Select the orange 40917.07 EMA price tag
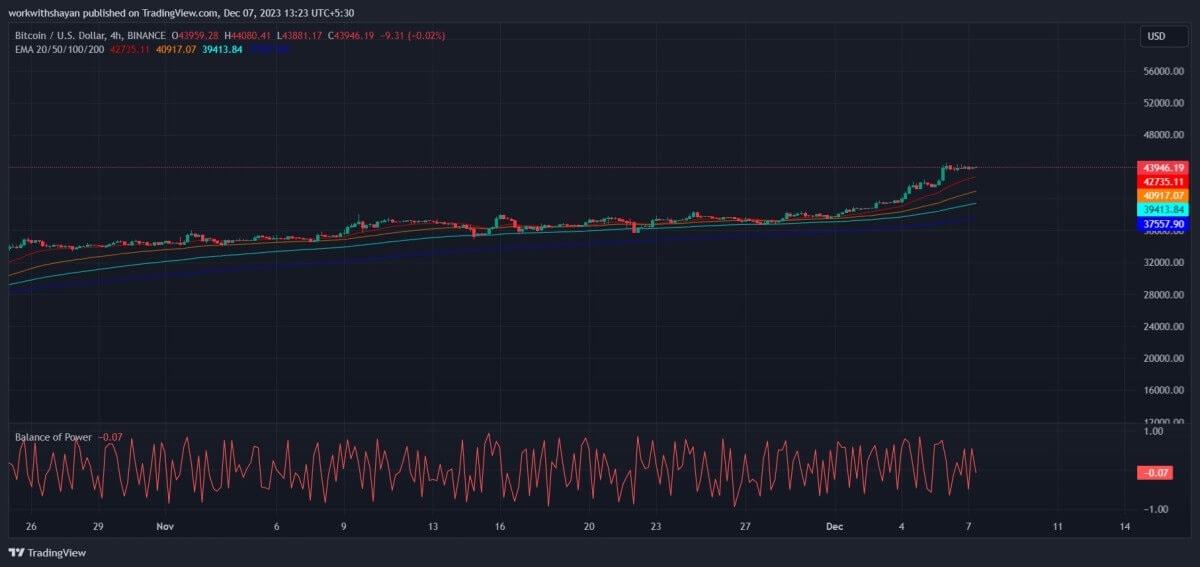This screenshot has height=567, width=1200. coord(1163,196)
